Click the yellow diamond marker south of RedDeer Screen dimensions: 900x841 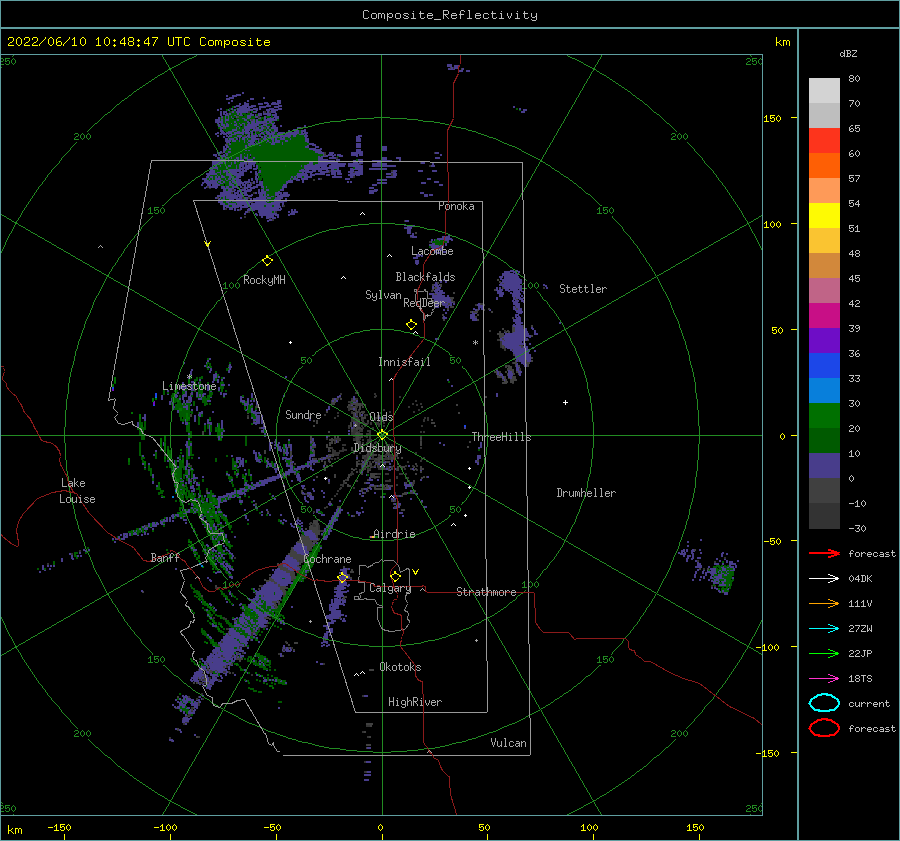pos(411,324)
